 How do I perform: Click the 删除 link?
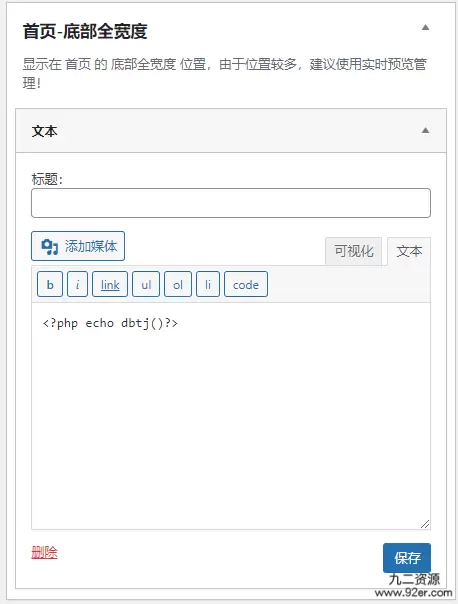tap(44, 553)
